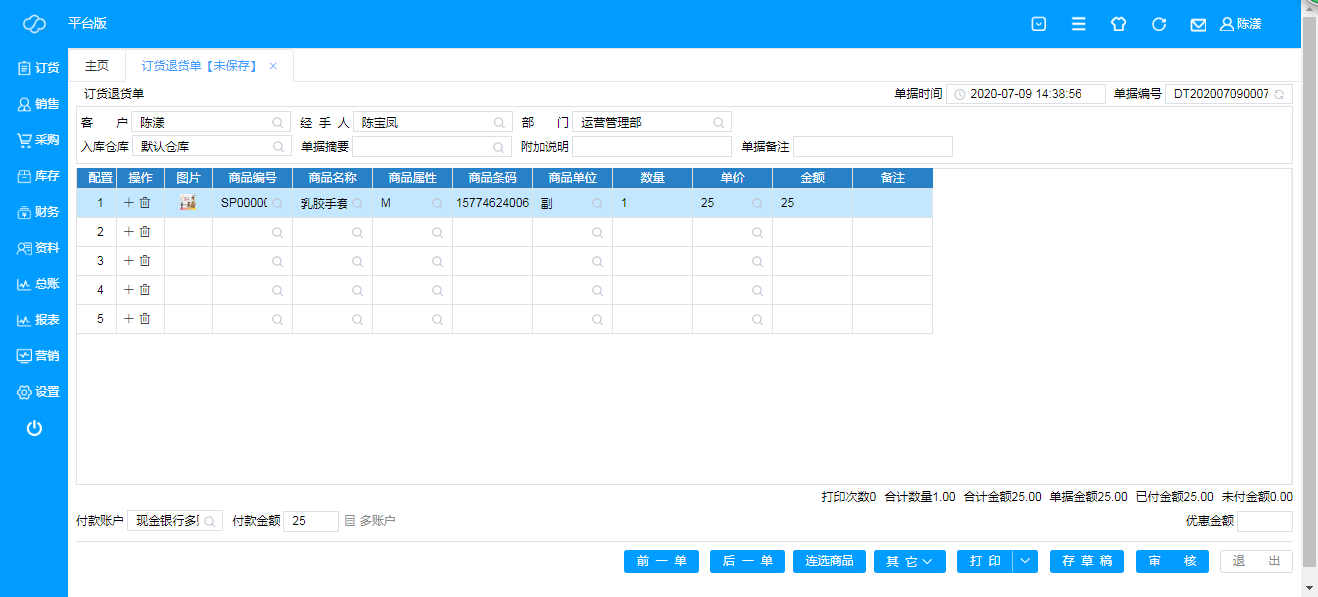Click the 备注 column header
Screen dimensions: 1318x597
pyautogui.click(x=892, y=178)
